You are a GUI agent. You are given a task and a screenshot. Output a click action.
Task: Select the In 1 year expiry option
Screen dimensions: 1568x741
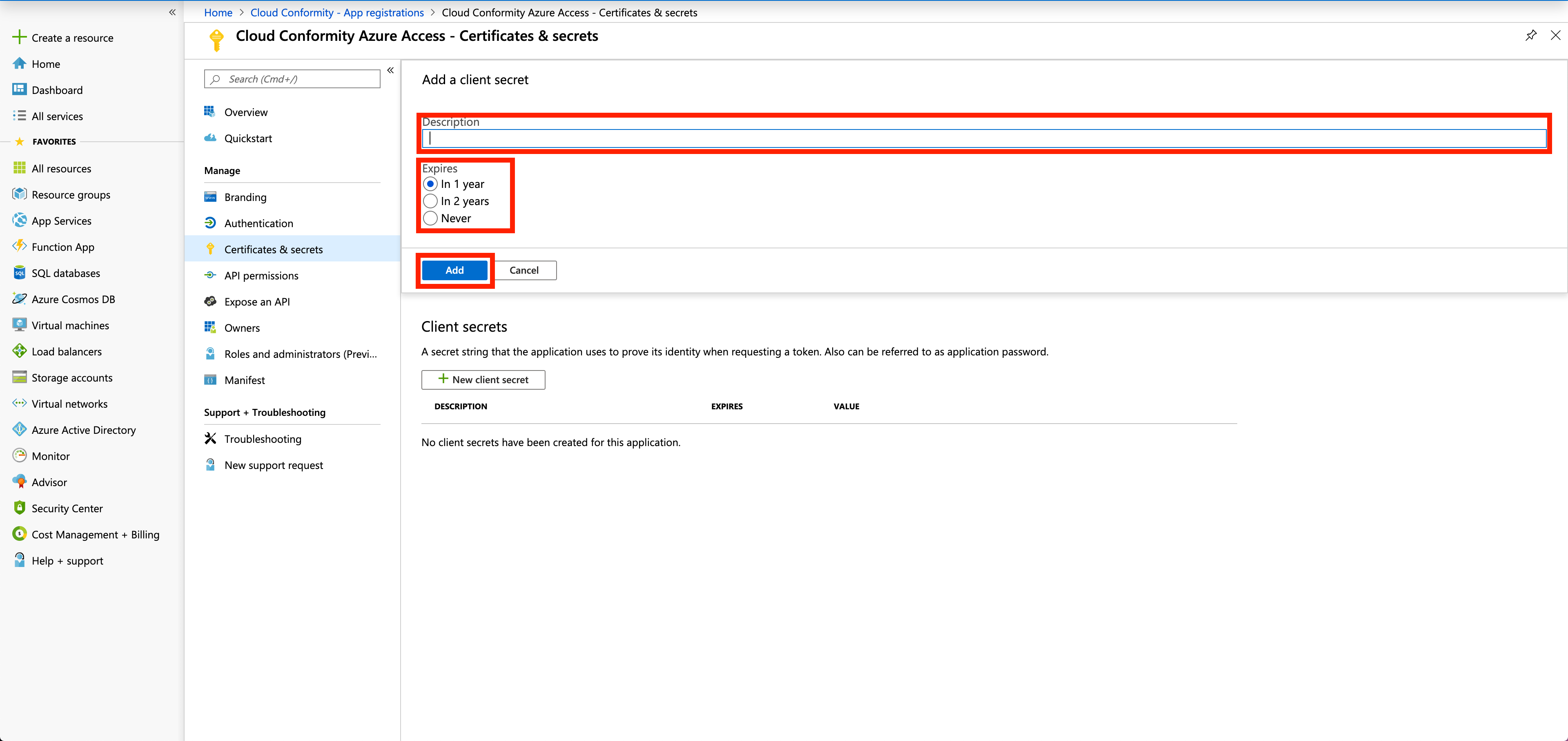430,184
